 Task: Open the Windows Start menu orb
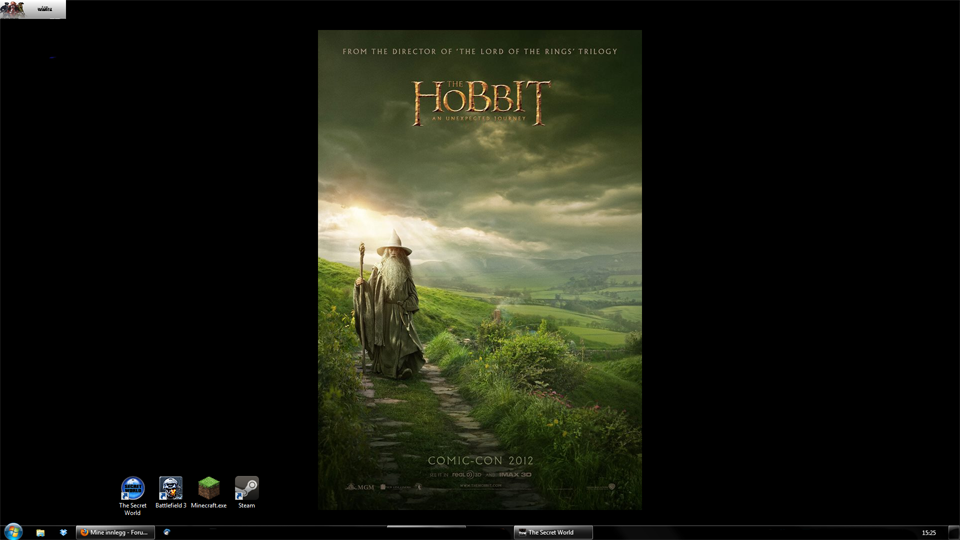[13, 531]
